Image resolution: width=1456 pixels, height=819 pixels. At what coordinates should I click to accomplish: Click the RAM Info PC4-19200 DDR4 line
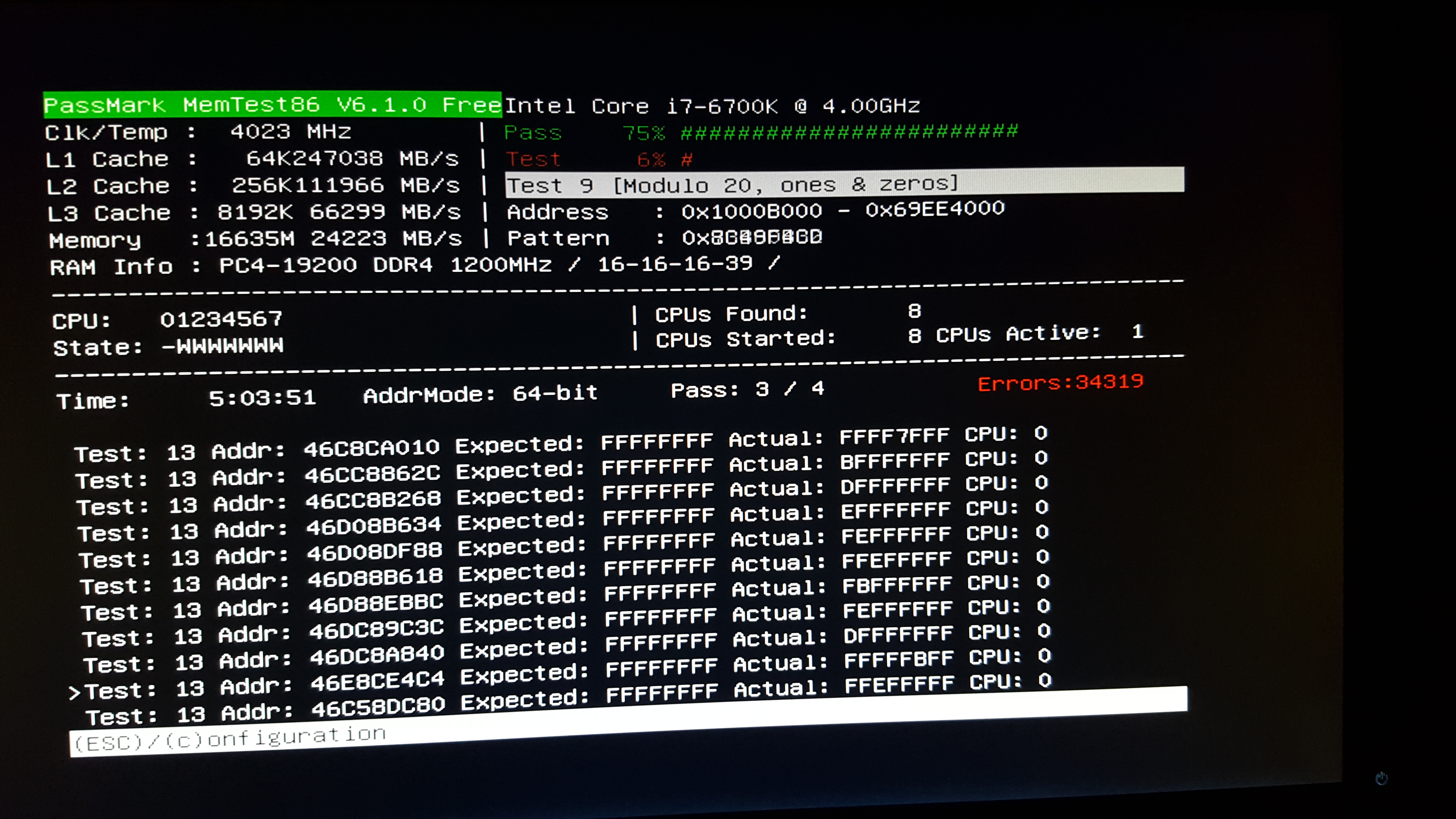click(x=416, y=265)
